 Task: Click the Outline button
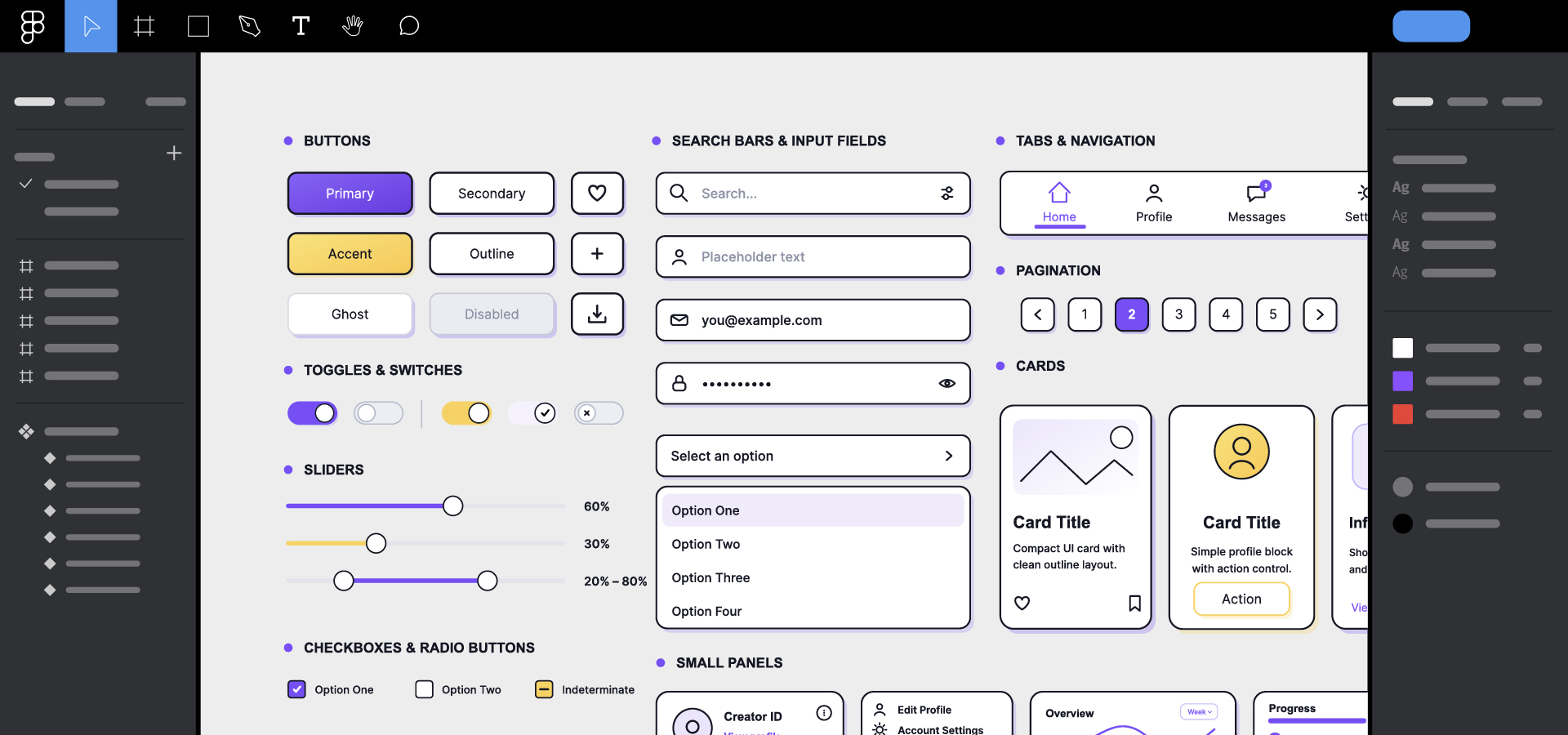pyautogui.click(x=492, y=254)
